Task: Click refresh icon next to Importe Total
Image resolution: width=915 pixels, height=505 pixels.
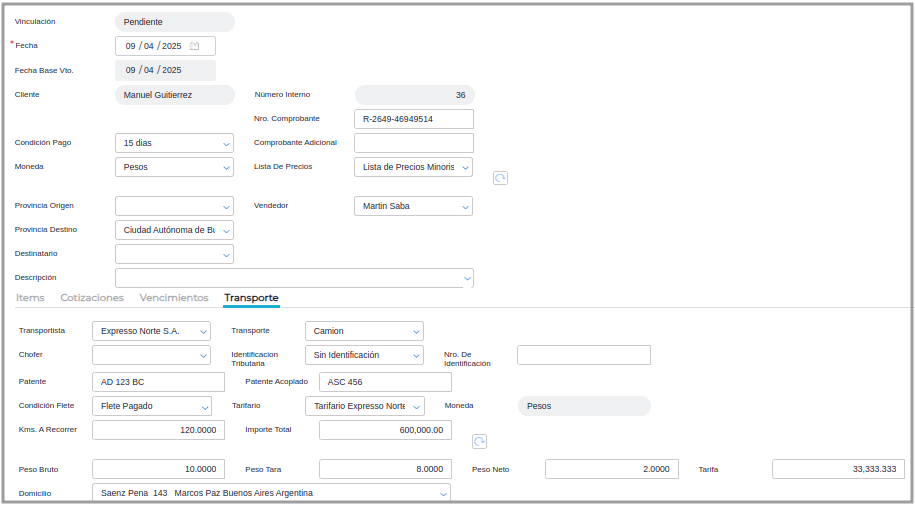Action: [479, 441]
